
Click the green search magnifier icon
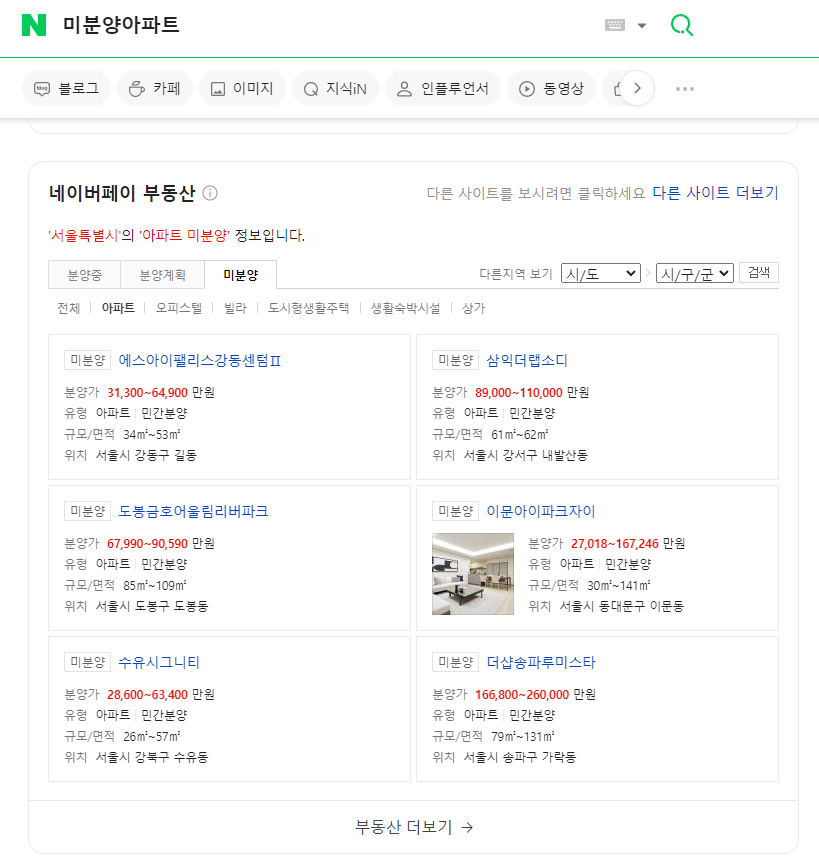click(x=682, y=25)
